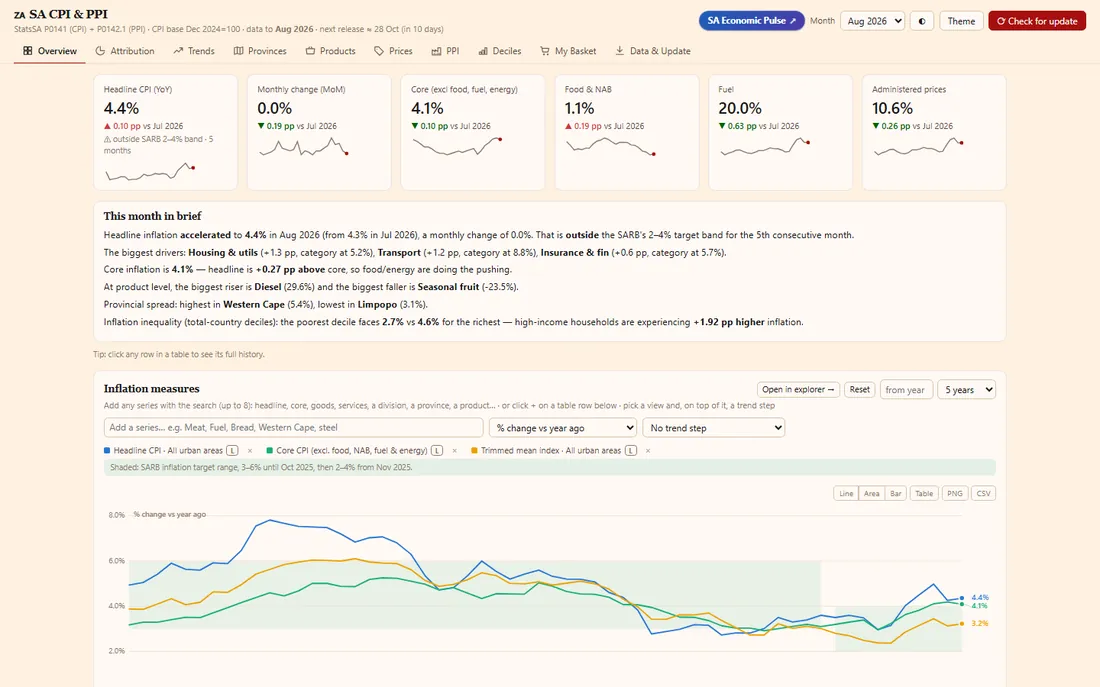Click the orange Trimmed mean legend swatch
The height and width of the screenshot is (687, 1100).
click(474, 451)
